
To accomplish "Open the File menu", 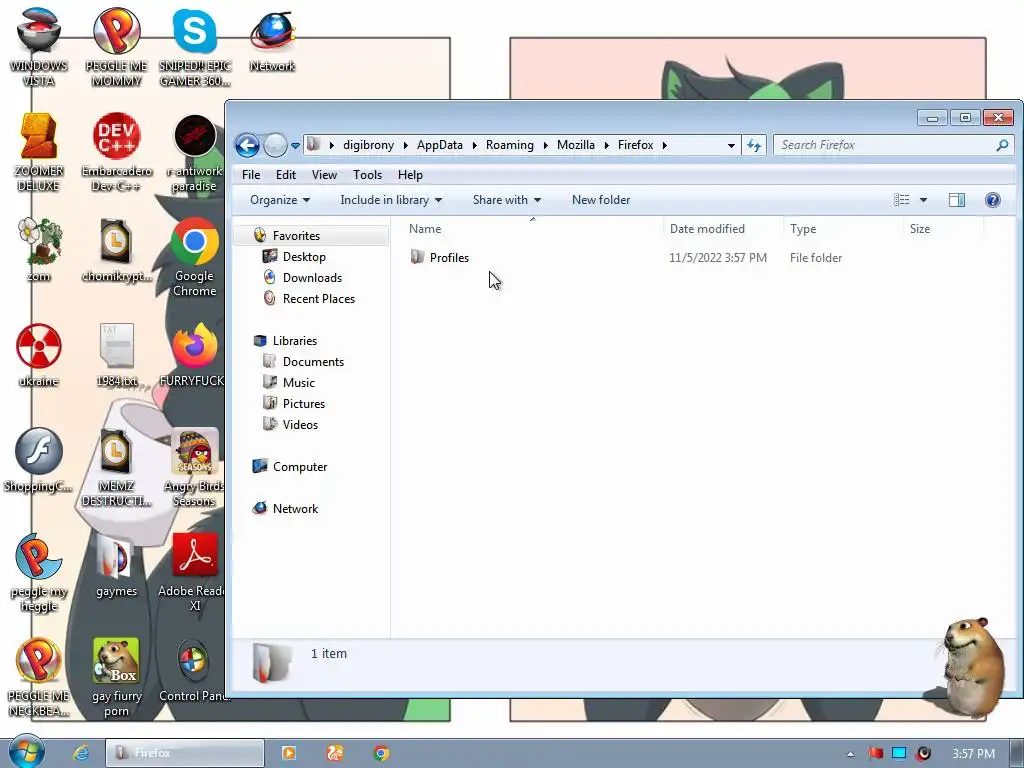I will pyautogui.click(x=251, y=175).
